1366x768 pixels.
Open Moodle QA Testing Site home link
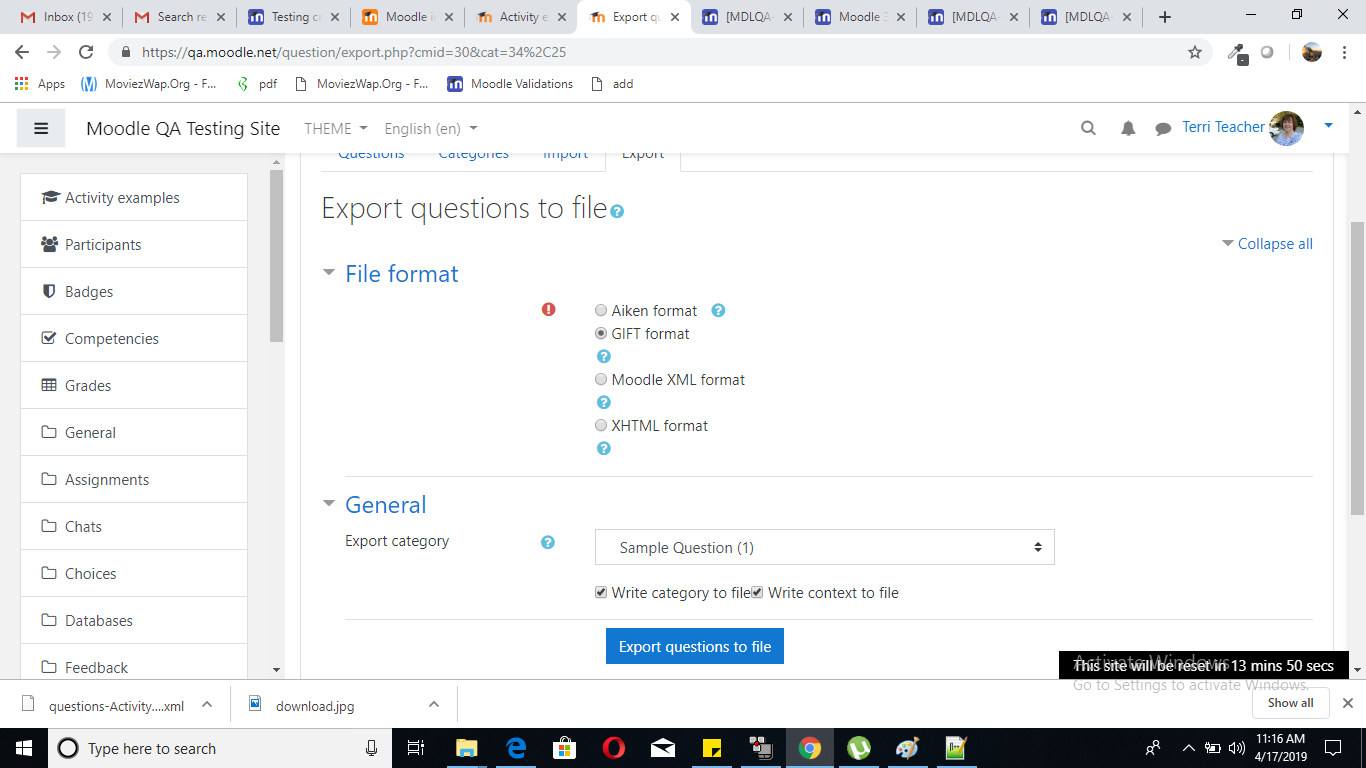click(x=183, y=128)
